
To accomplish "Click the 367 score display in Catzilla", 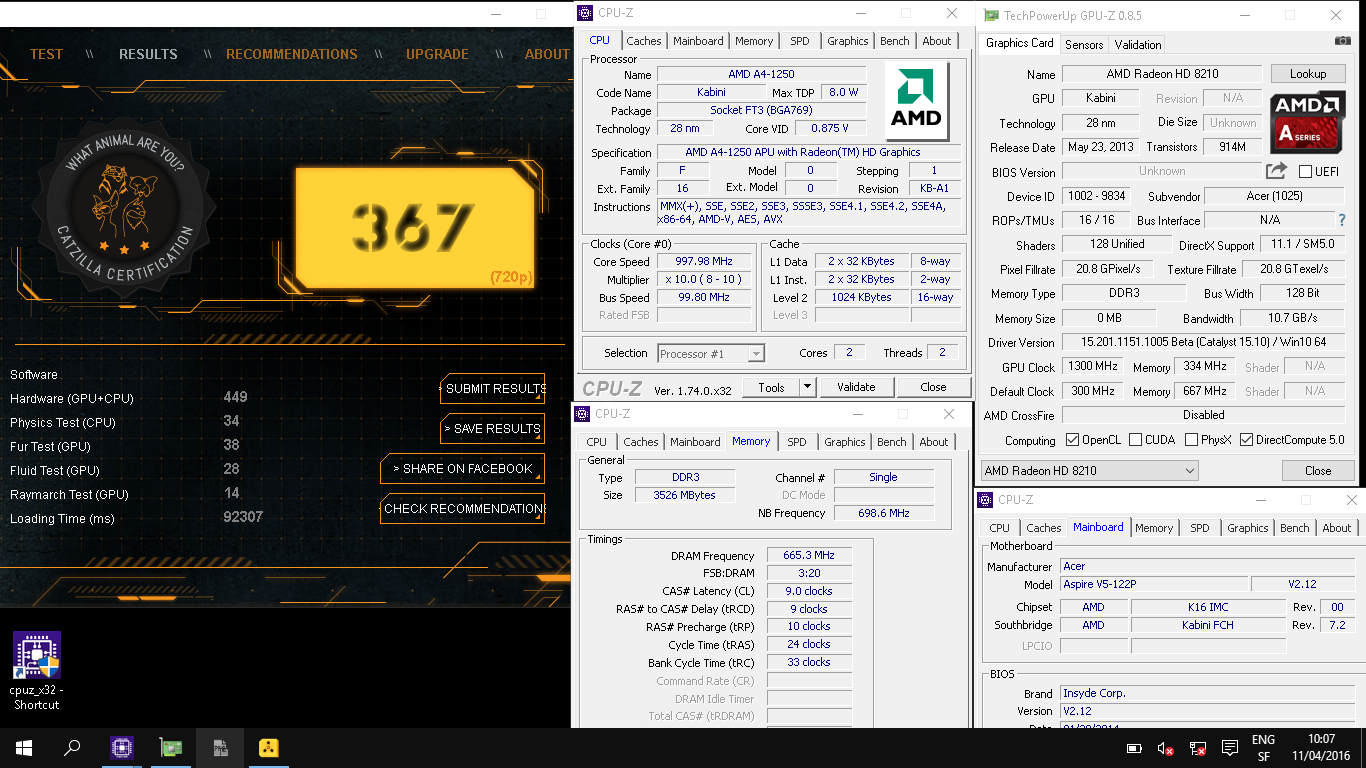I will point(414,227).
